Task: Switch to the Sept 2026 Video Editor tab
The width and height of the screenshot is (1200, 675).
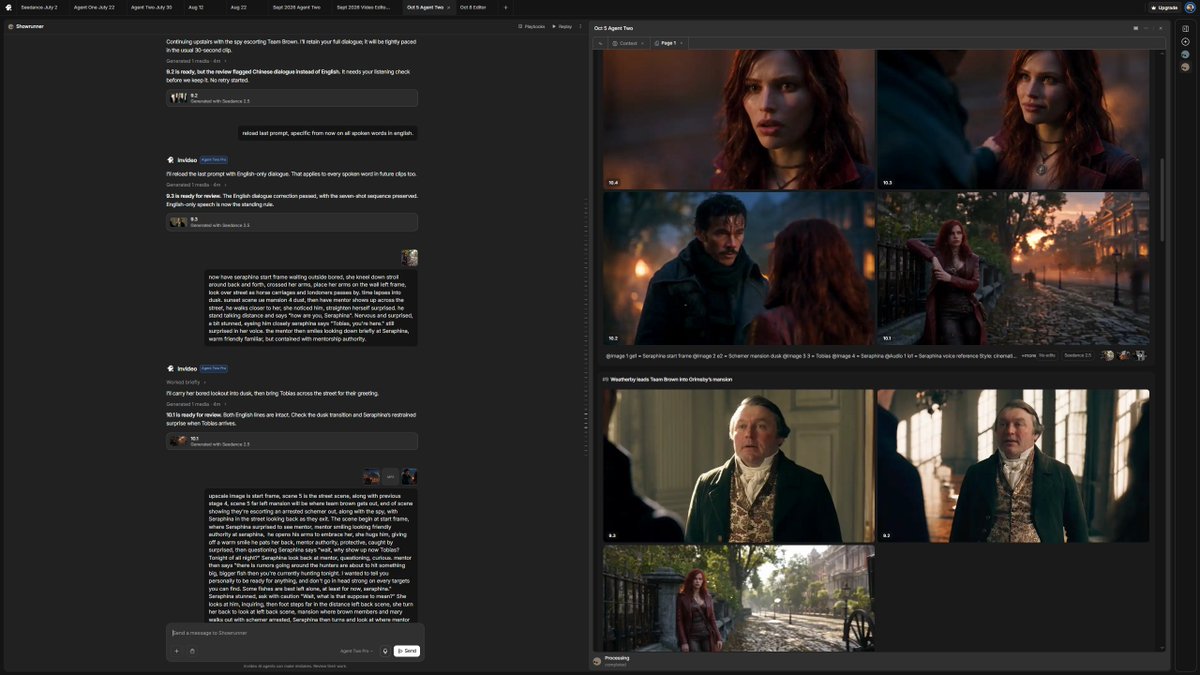Action: tap(364, 7)
